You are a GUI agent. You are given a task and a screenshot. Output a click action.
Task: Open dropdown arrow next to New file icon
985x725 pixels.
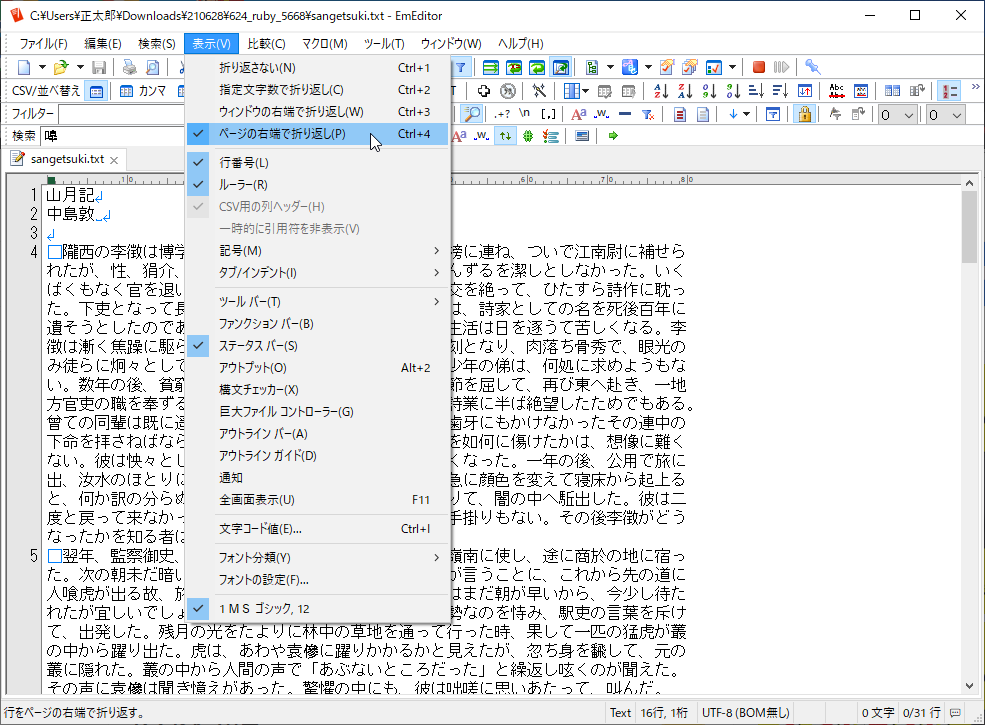(x=42, y=67)
